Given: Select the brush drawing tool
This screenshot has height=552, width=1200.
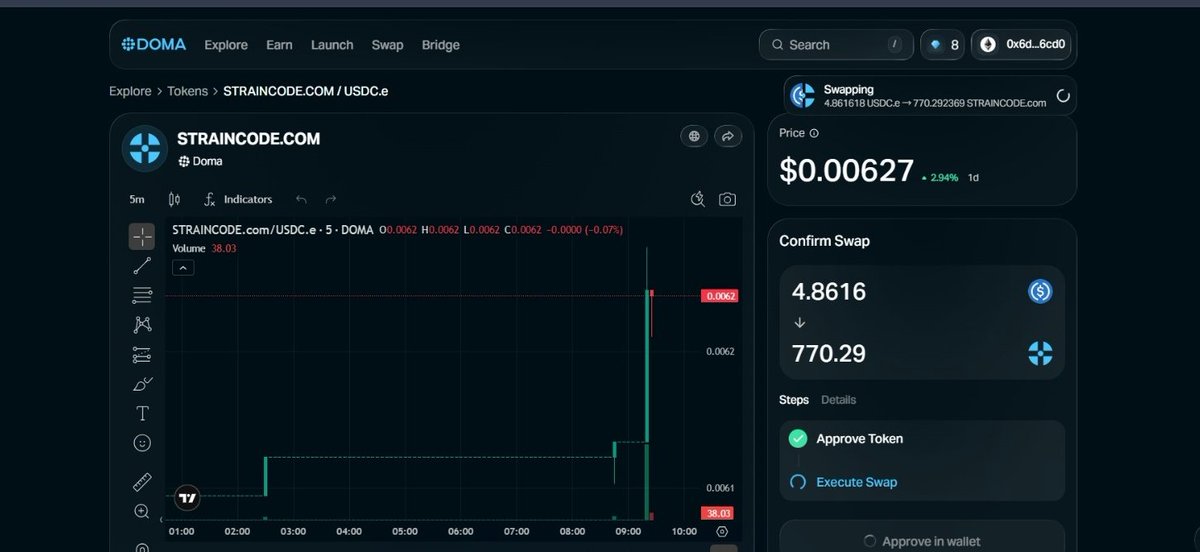Looking at the screenshot, I should (x=142, y=384).
